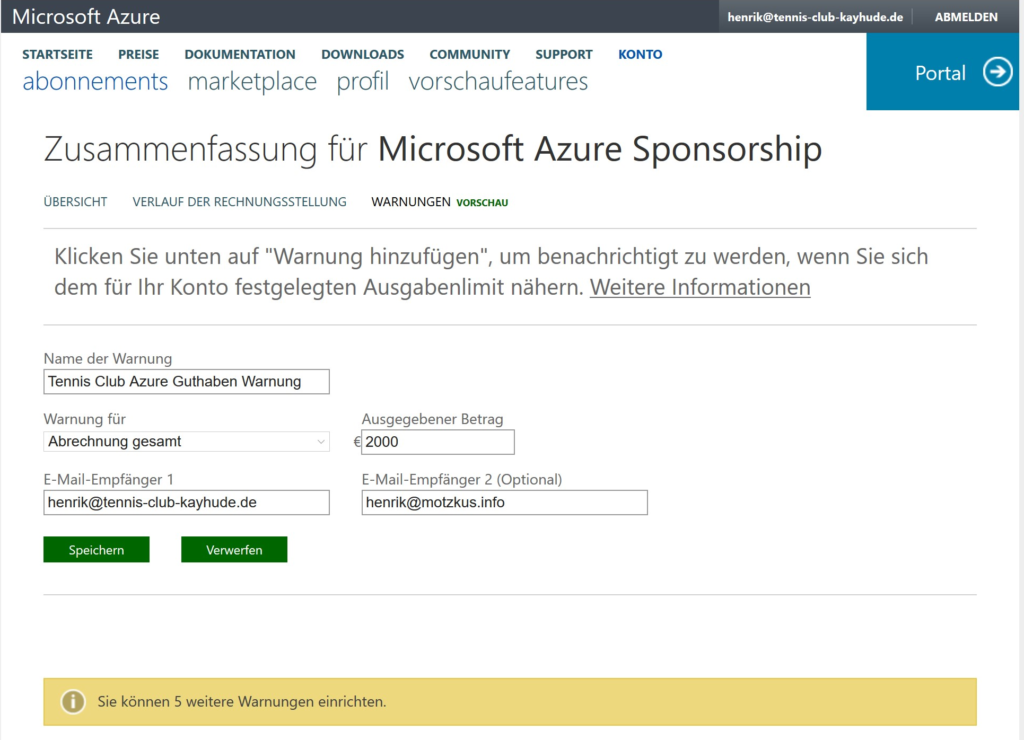Image resolution: width=1024 pixels, height=740 pixels.
Task: Open the 'Weitere Informationen' link
Action: 699,287
